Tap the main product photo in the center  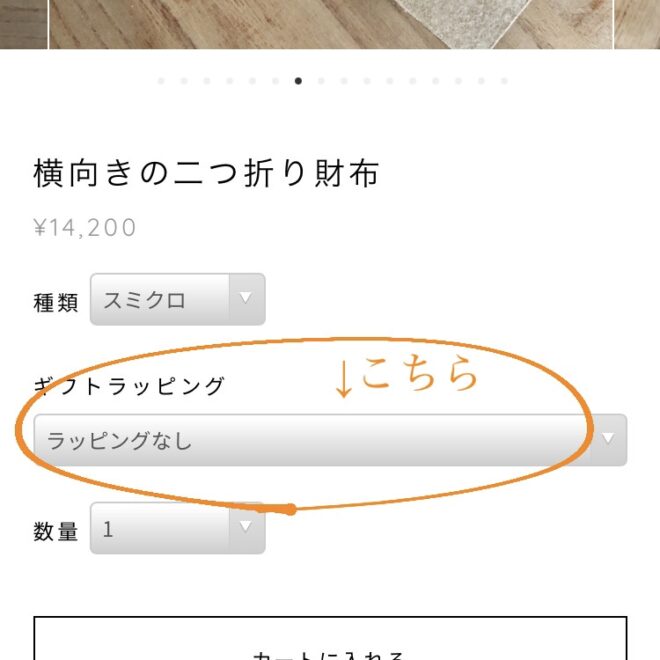pos(330,23)
